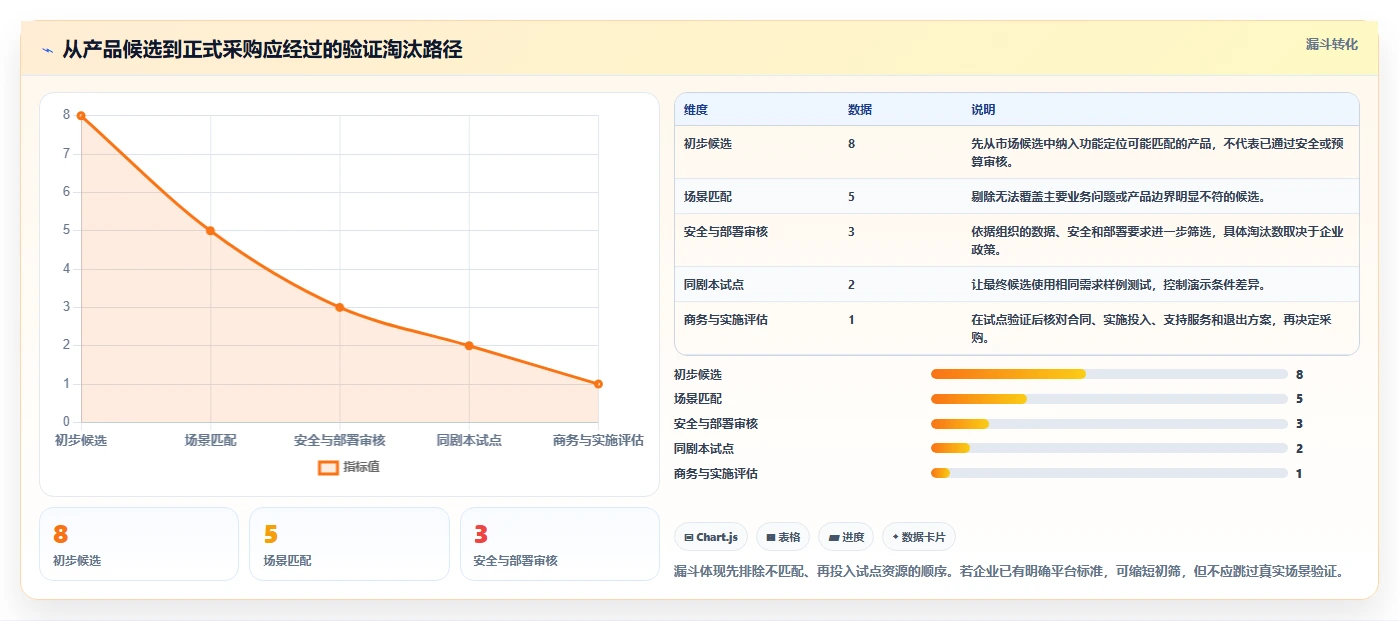Click the 维度 column header

pyautogui.click(x=696, y=110)
